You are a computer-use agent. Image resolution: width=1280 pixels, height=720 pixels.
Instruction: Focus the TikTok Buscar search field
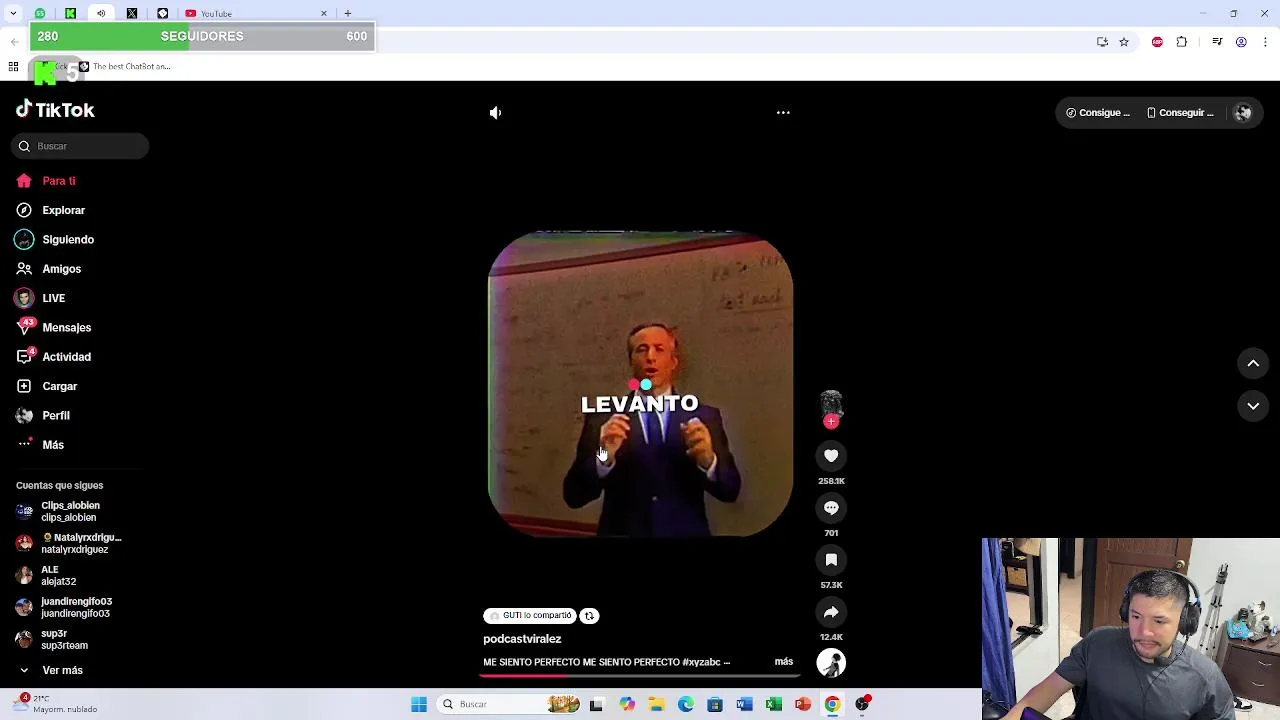pos(81,146)
